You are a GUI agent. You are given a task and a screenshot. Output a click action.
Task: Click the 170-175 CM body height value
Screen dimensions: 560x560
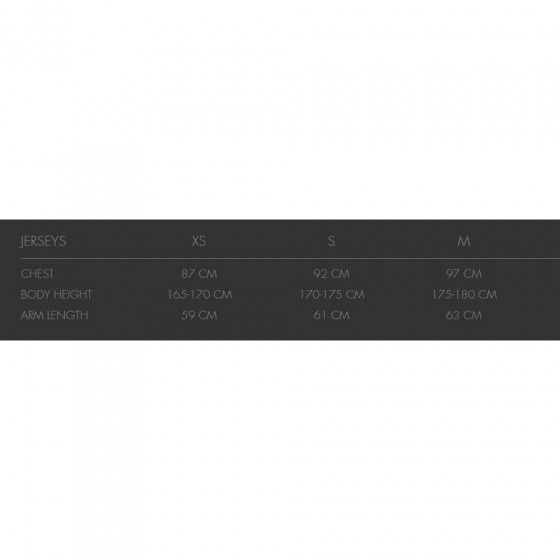coord(332,295)
